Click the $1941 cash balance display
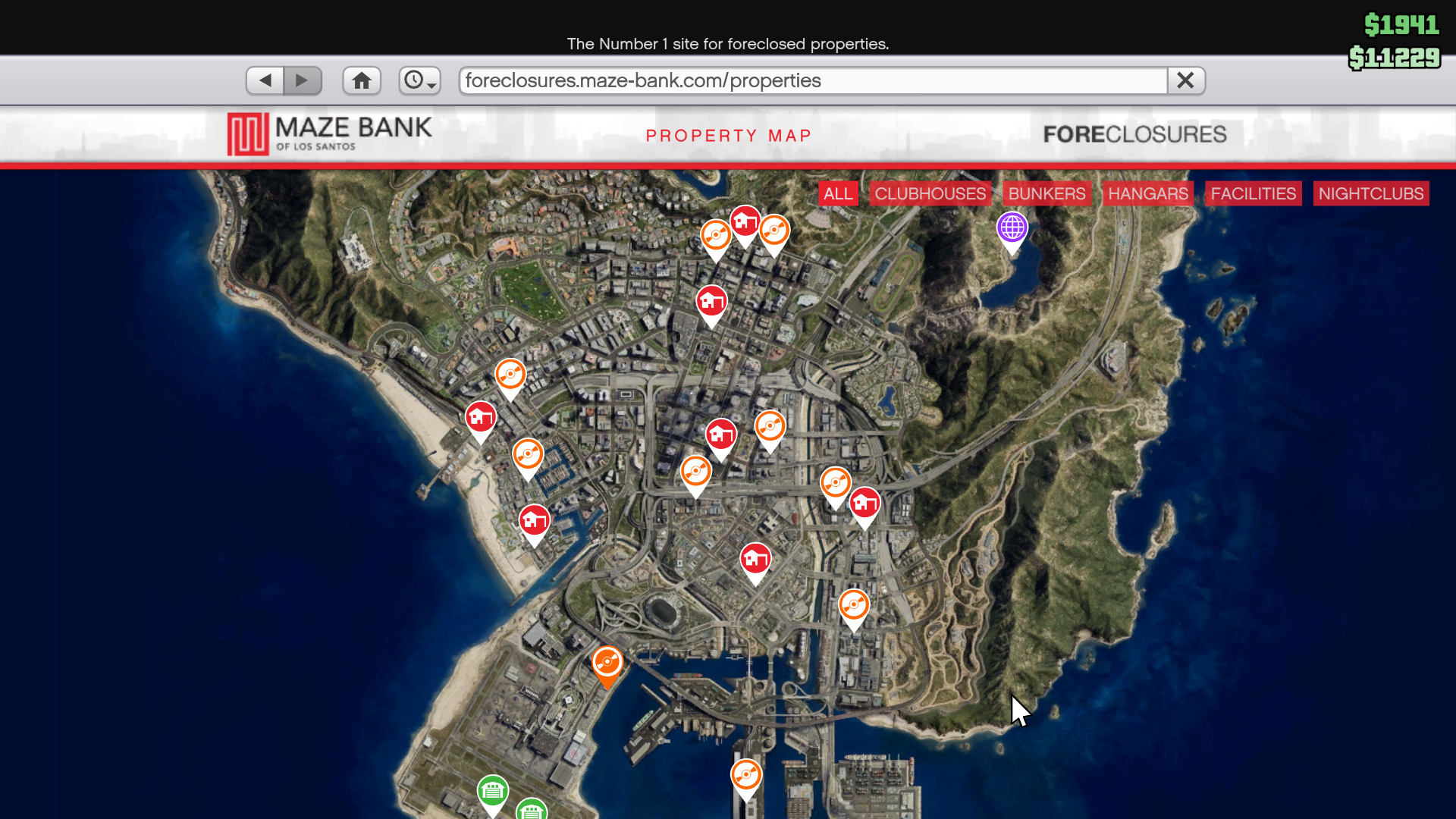Viewport: 1456px width, 819px height. (x=1401, y=25)
